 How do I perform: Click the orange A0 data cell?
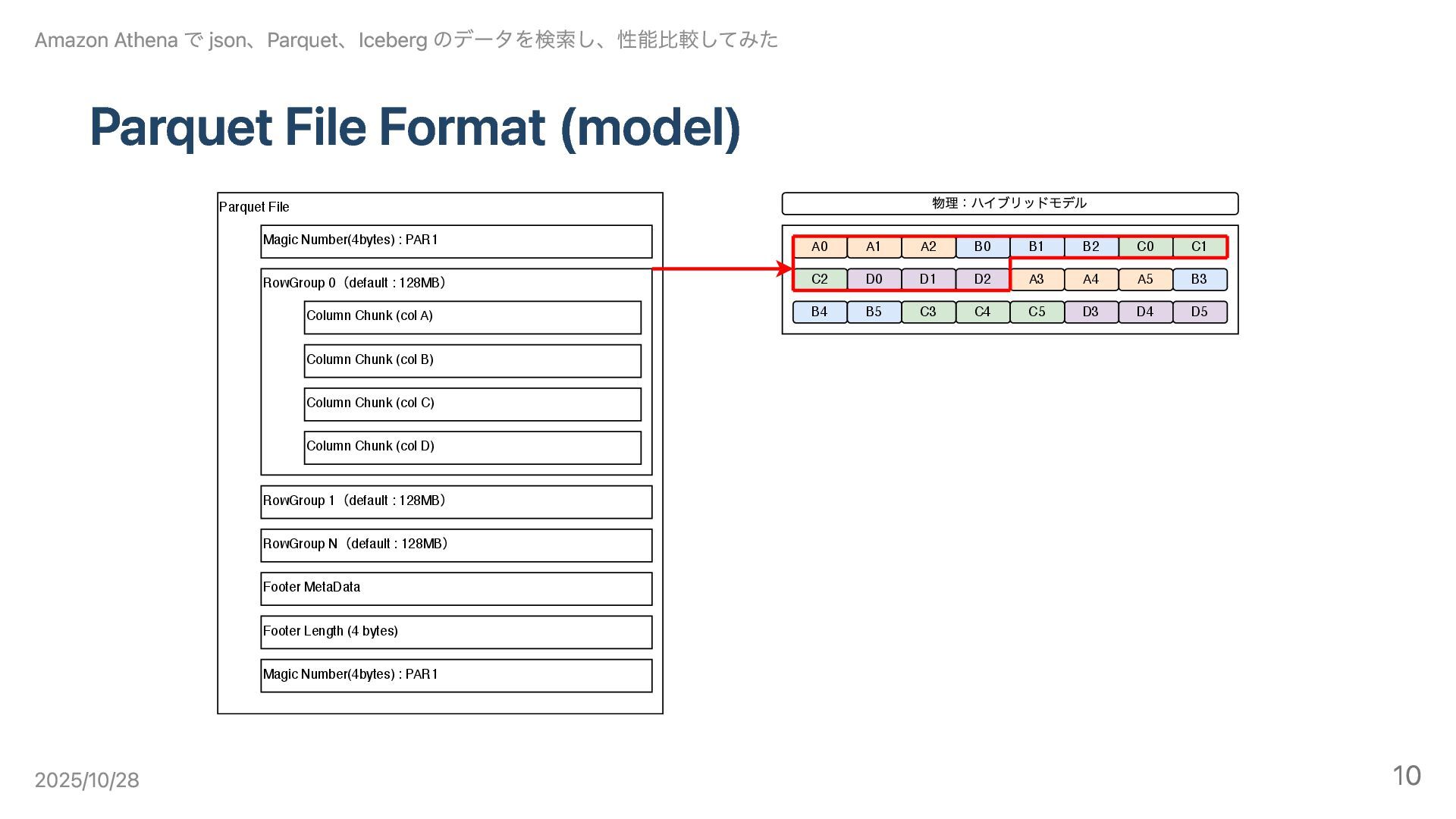pyautogui.click(x=819, y=247)
